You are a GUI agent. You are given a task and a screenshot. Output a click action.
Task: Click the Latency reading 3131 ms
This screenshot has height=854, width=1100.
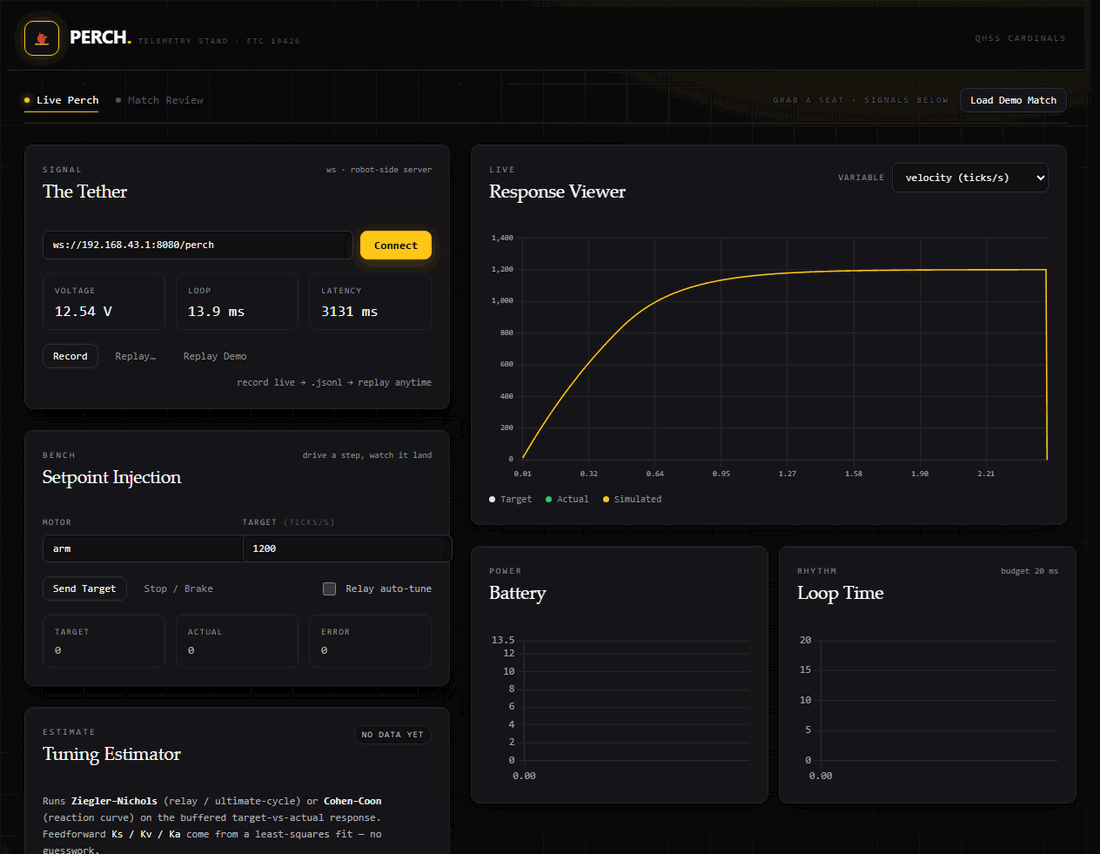pos(349,311)
